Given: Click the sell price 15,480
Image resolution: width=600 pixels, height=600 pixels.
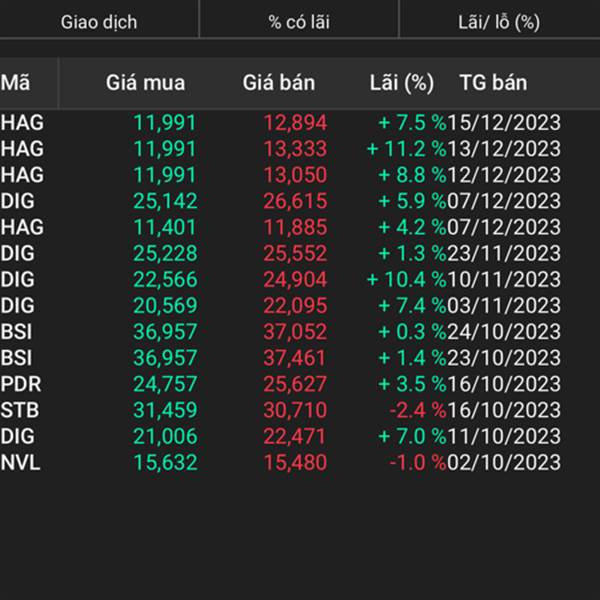Looking at the screenshot, I should [x=295, y=462].
